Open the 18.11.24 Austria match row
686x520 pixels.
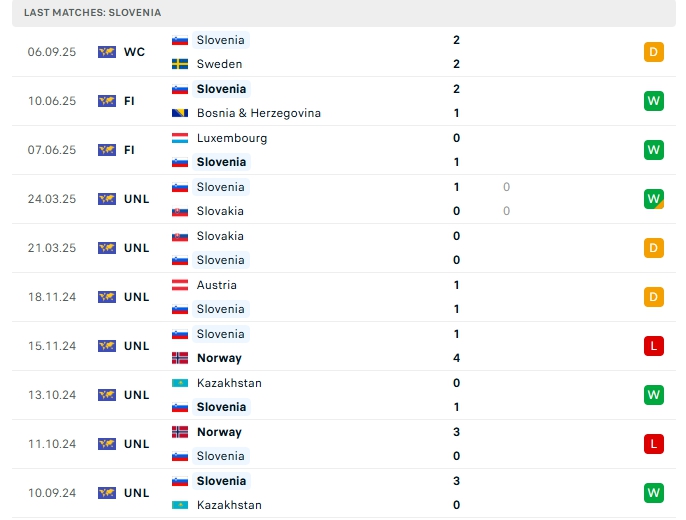pyautogui.click(x=344, y=297)
